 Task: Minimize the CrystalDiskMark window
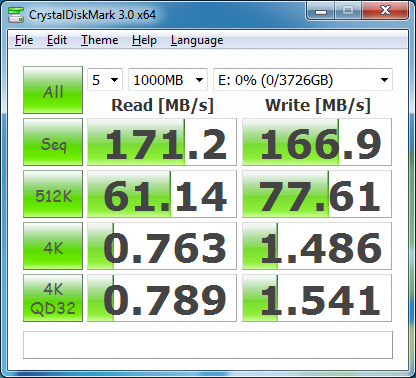tap(321, 11)
